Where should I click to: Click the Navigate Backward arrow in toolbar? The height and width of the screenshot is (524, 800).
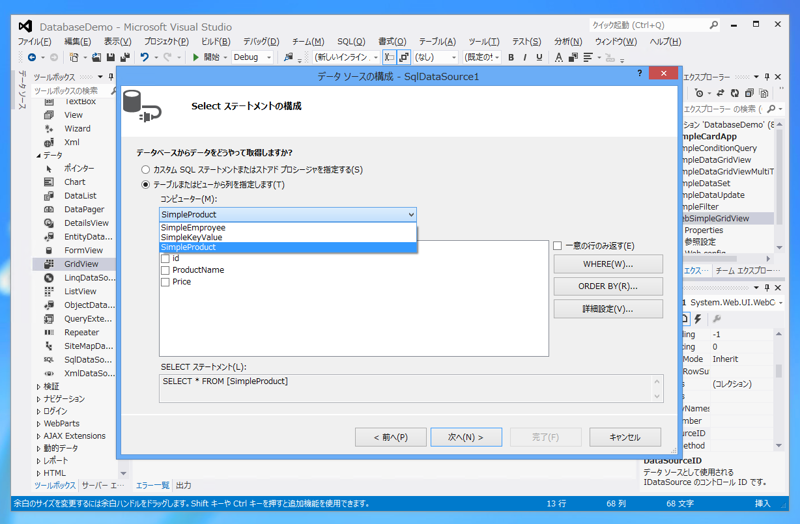tap(32, 57)
